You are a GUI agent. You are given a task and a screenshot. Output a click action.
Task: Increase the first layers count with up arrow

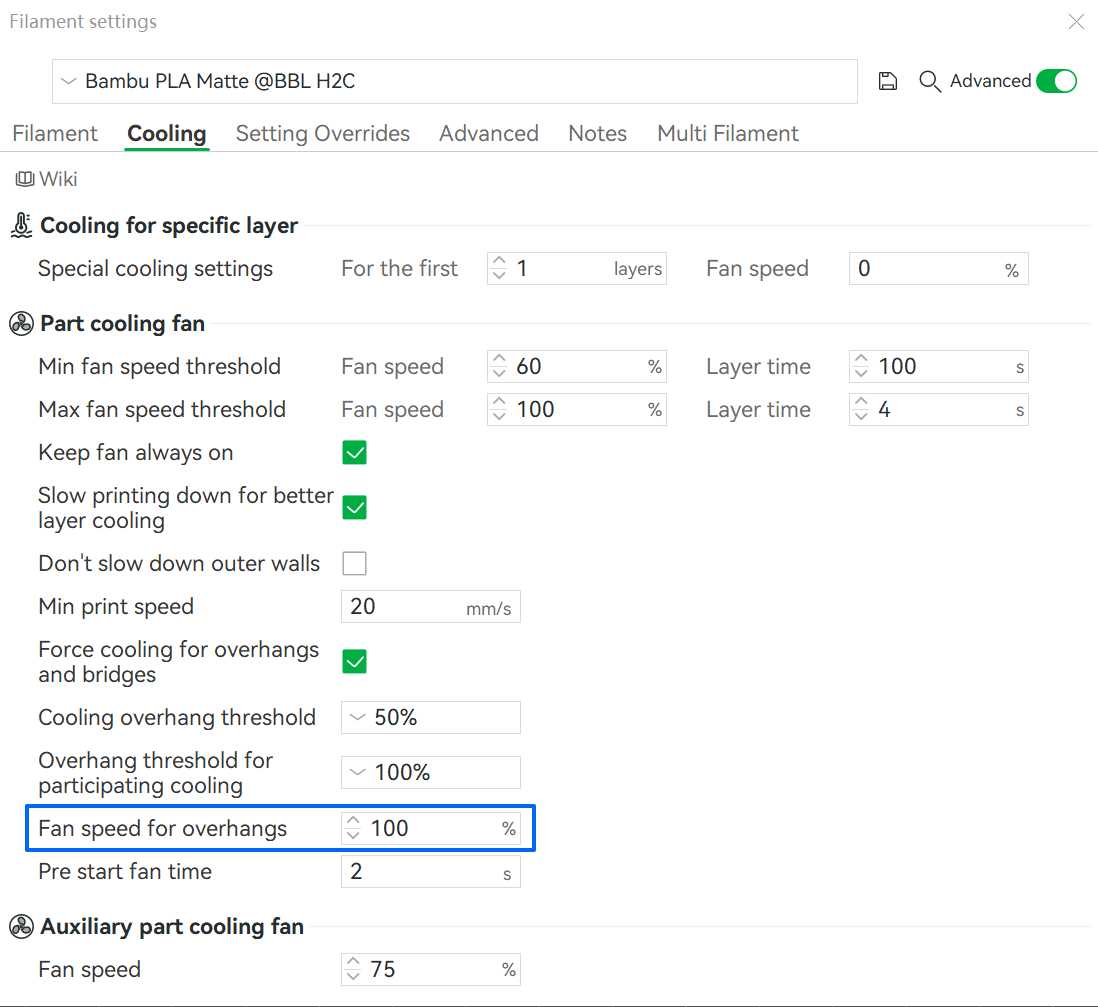(499, 261)
